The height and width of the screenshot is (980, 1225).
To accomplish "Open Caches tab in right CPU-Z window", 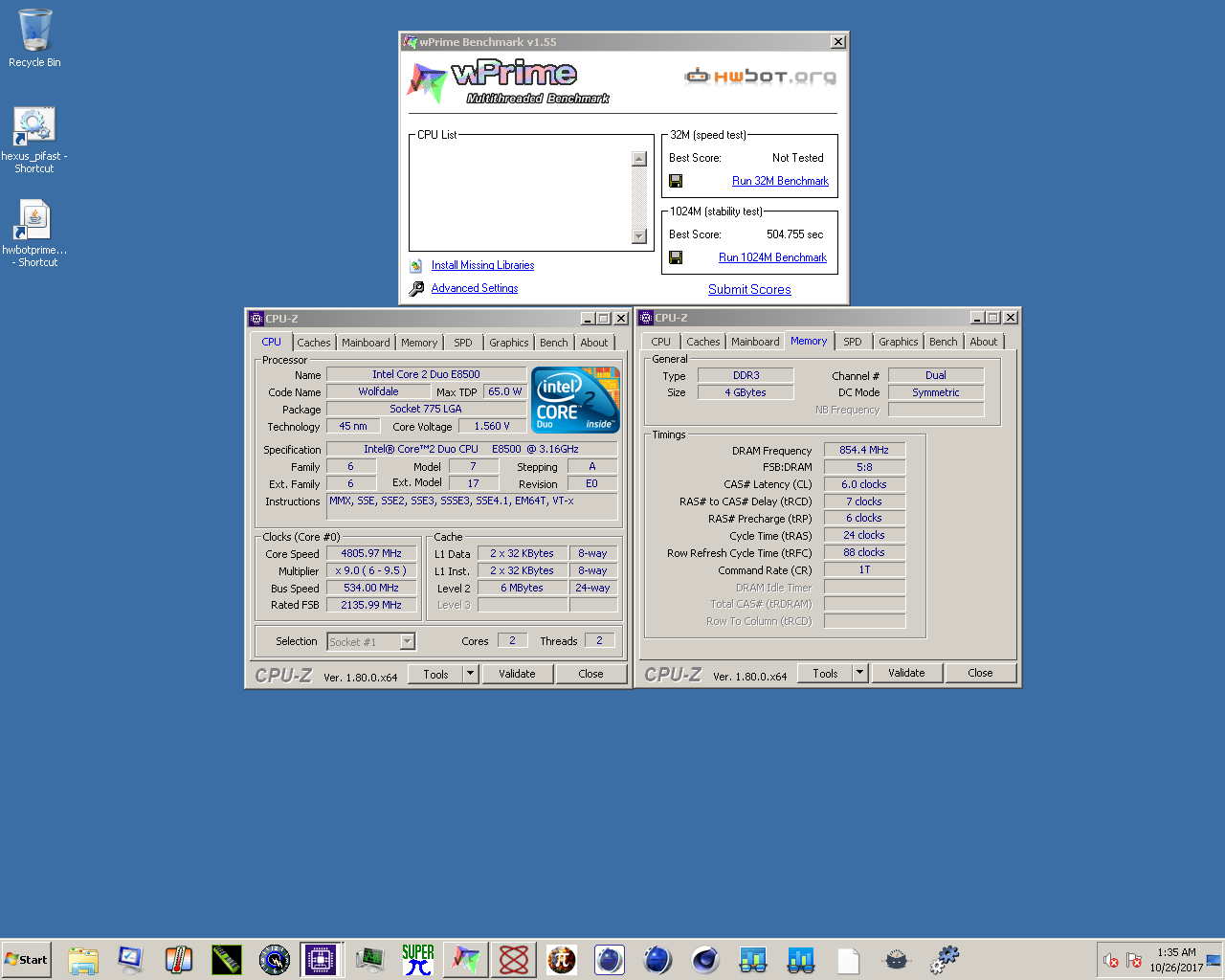I will pos(702,342).
